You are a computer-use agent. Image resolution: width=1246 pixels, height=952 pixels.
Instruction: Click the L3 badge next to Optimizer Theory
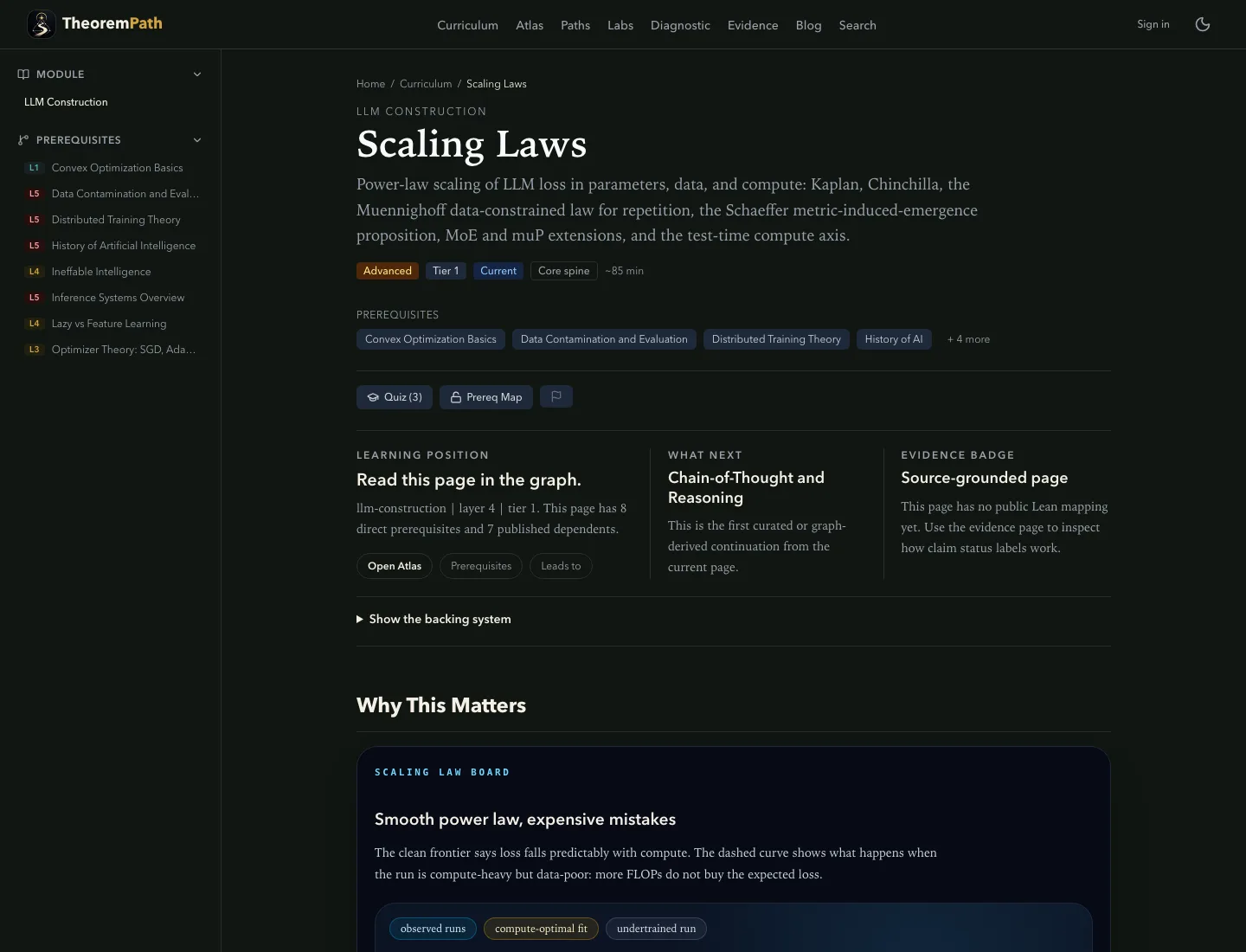[34, 350]
